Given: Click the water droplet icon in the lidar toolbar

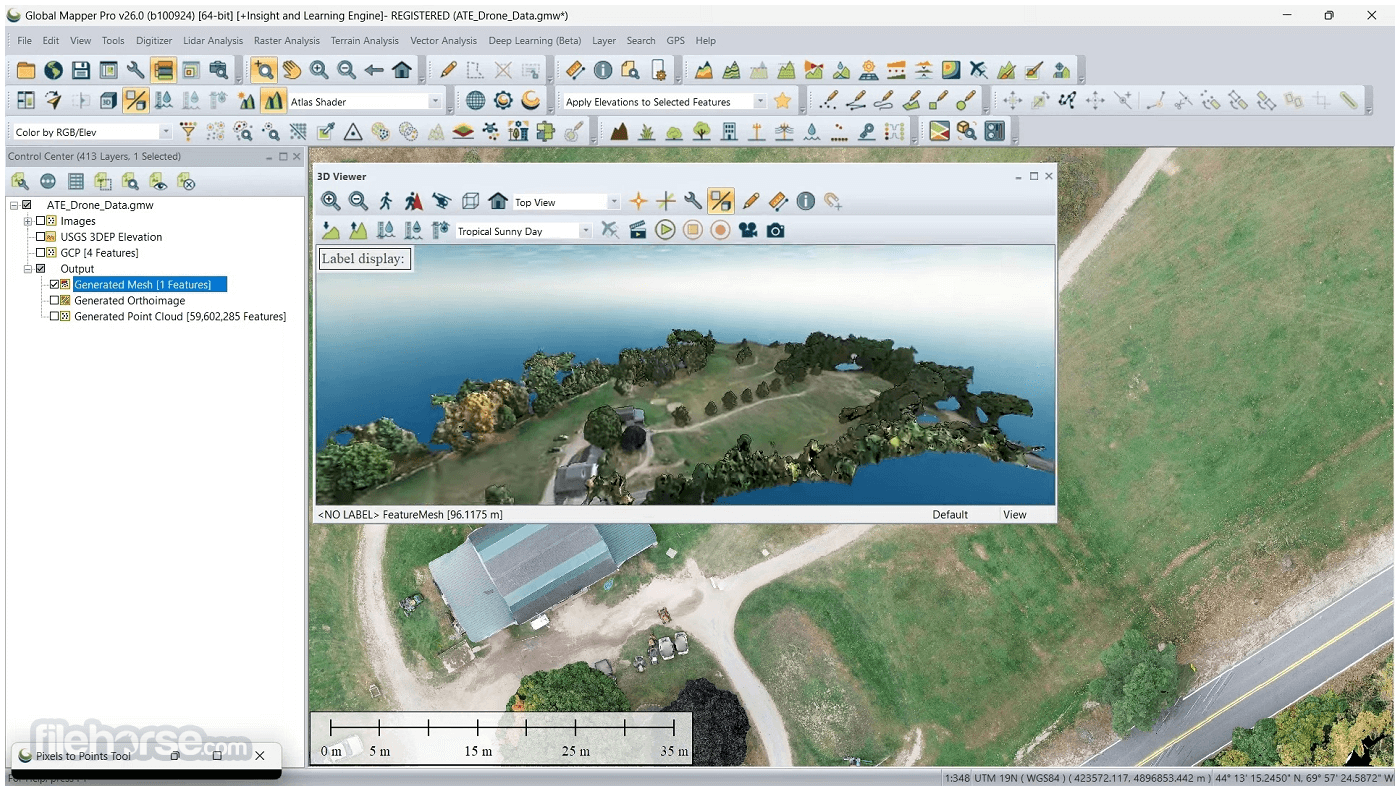Looking at the screenshot, I should (812, 131).
